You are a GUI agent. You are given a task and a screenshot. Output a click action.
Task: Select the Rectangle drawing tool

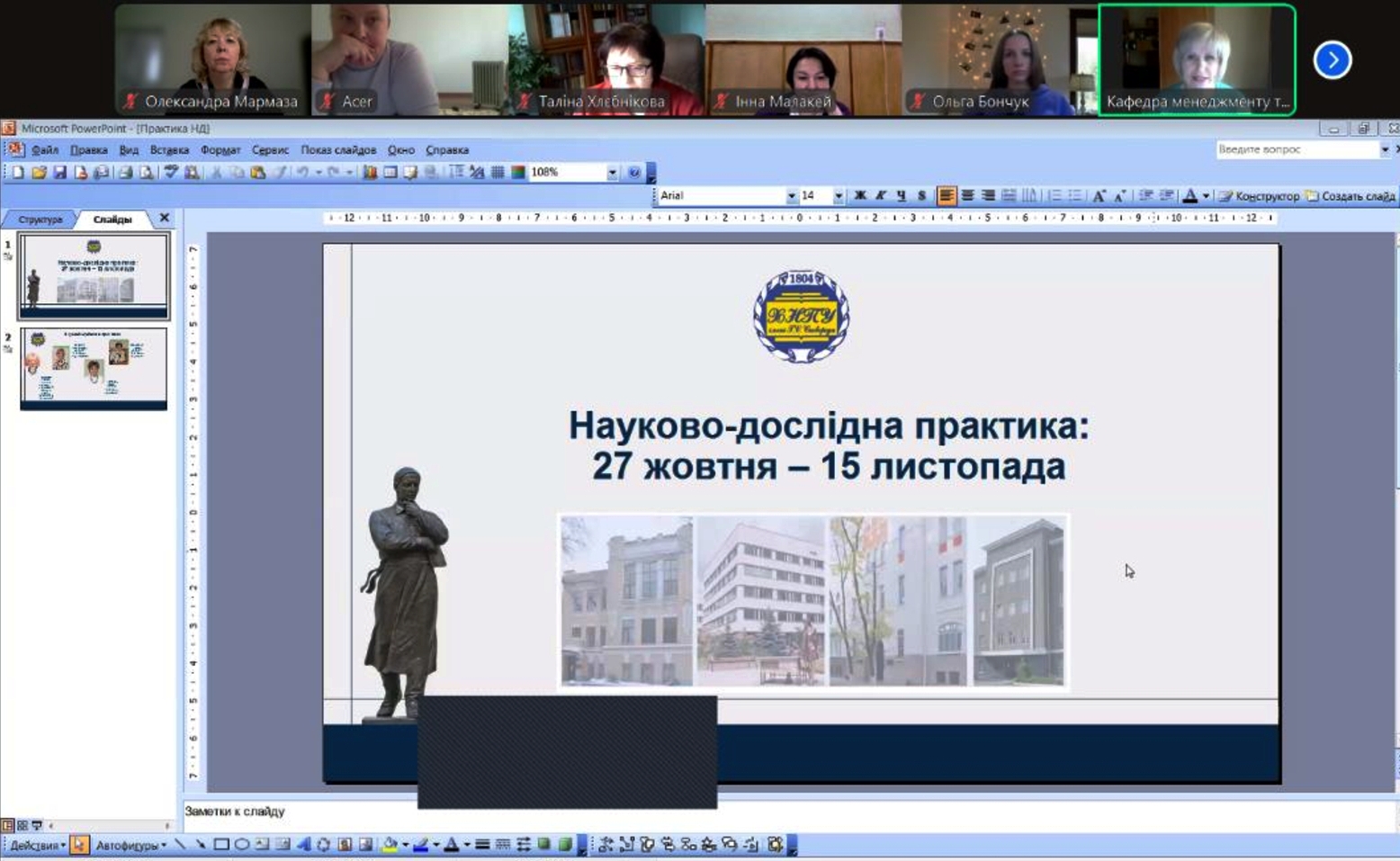click(x=220, y=845)
